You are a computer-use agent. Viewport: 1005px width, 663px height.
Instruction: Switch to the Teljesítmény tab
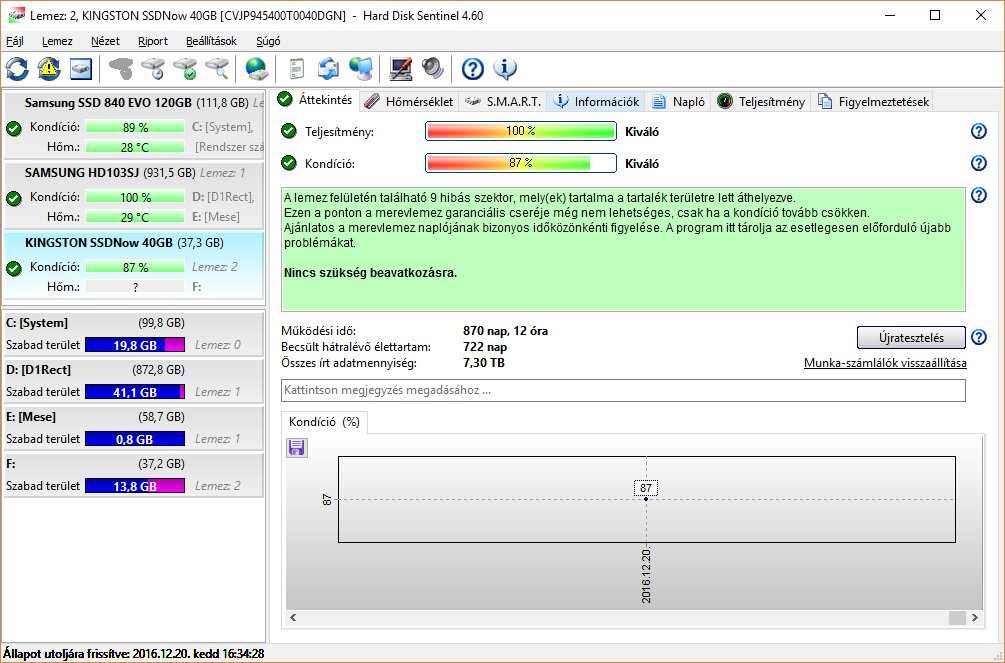761,101
